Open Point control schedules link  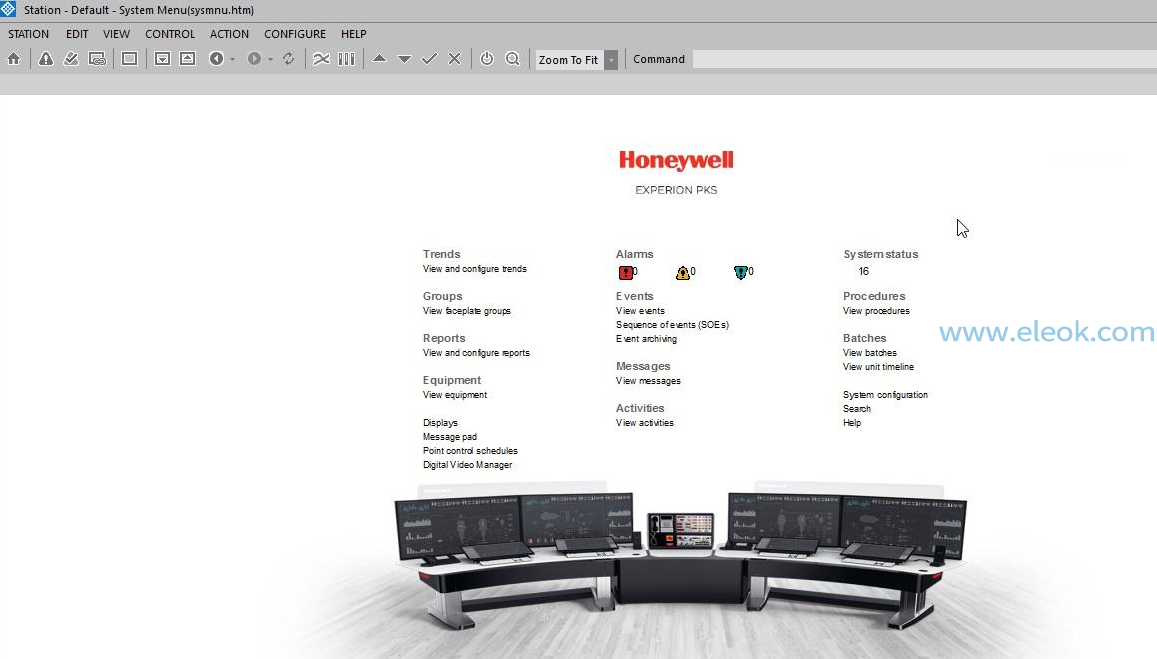tap(470, 451)
